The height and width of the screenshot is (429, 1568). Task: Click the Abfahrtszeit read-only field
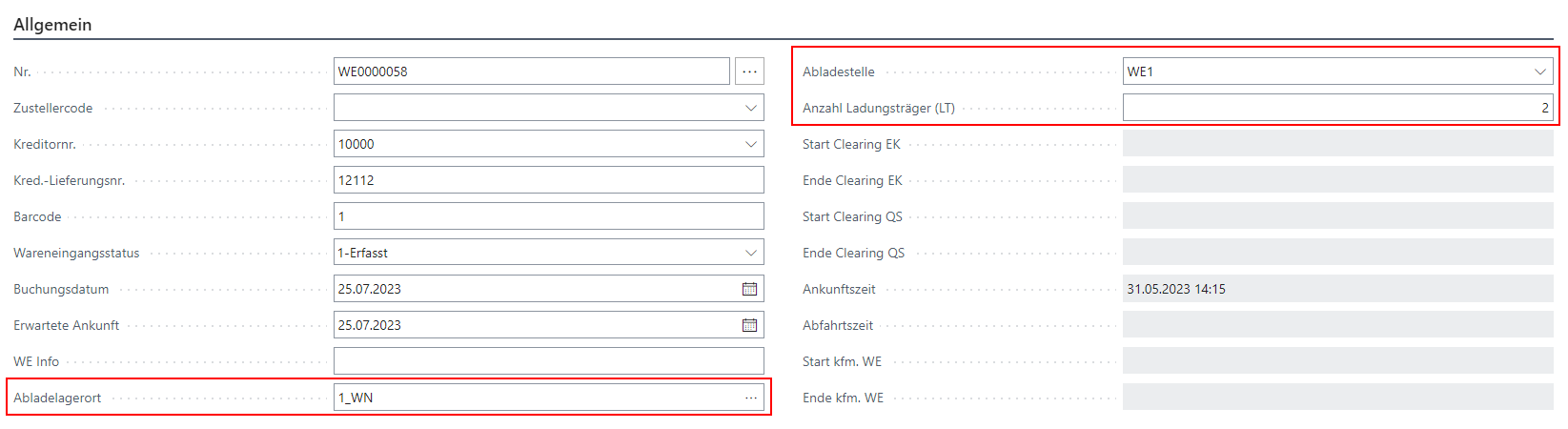coord(1336,325)
